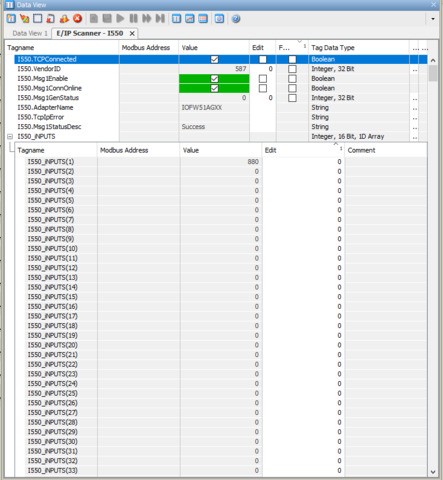
Task: Open the toolbar overflow dropdown arrow
Action: click(x=433, y=19)
